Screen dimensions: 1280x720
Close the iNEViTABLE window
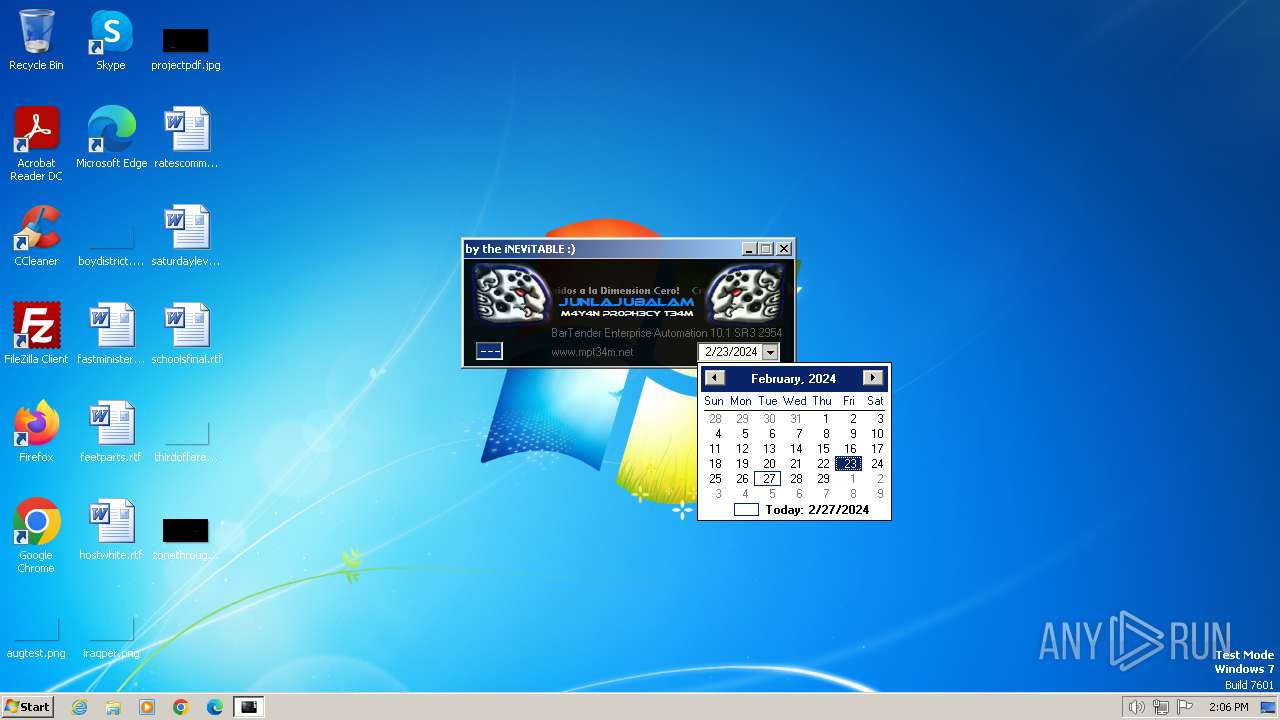(x=784, y=249)
